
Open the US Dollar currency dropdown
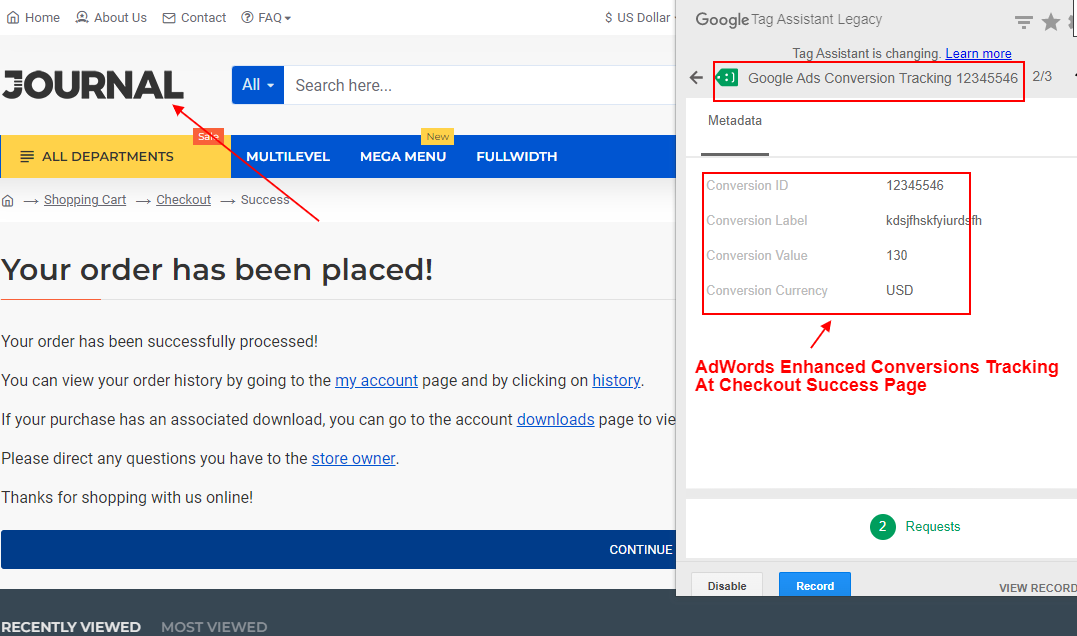coord(640,17)
